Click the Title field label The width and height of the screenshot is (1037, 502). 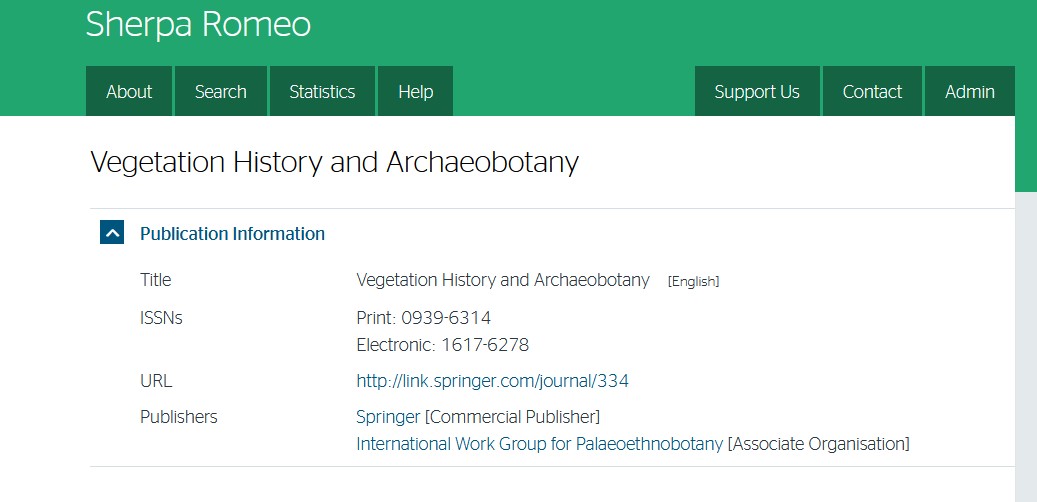[155, 280]
